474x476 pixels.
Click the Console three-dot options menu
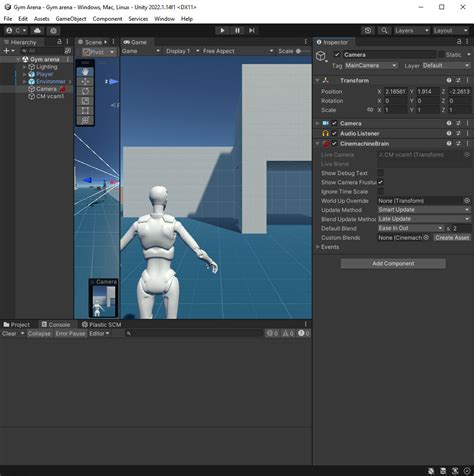(x=305, y=324)
